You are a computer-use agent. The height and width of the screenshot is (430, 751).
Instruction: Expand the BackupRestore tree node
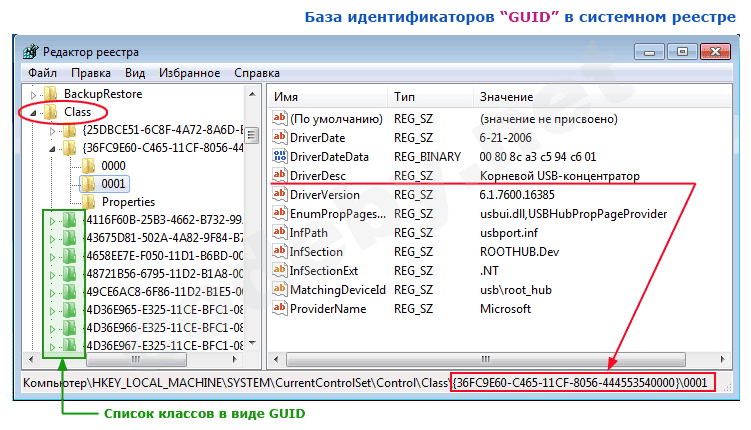(x=33, y=95)
